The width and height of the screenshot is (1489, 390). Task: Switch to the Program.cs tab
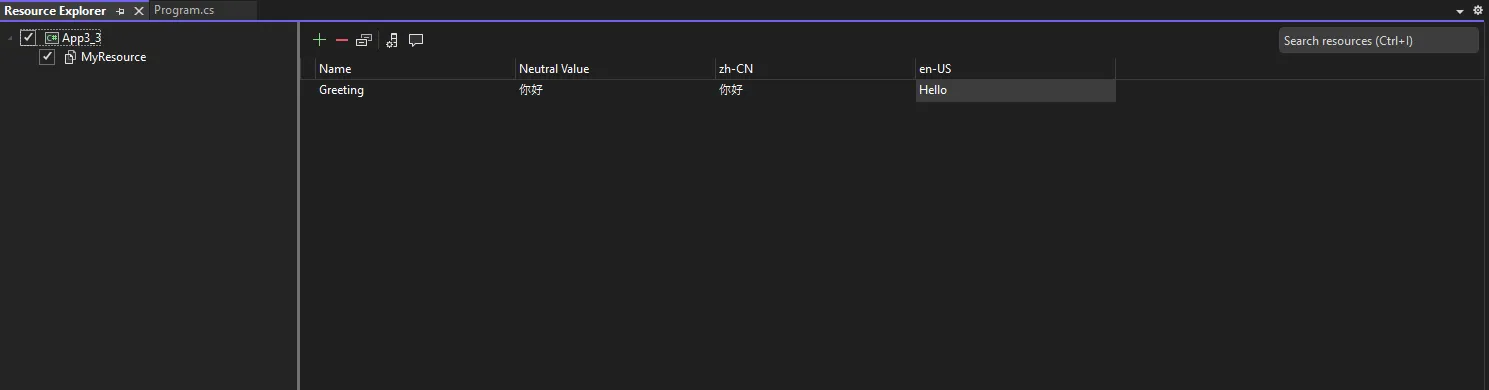click(x=184, y=10)
